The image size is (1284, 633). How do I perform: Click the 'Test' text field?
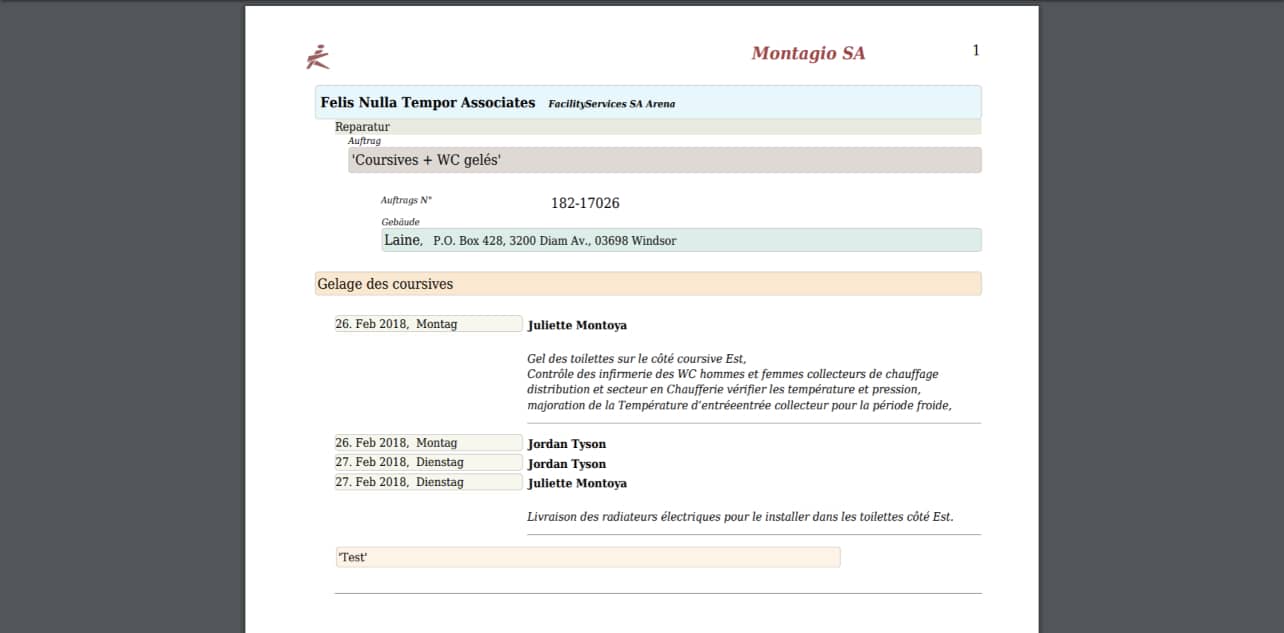pyautogui.click(x=587, y=557)
